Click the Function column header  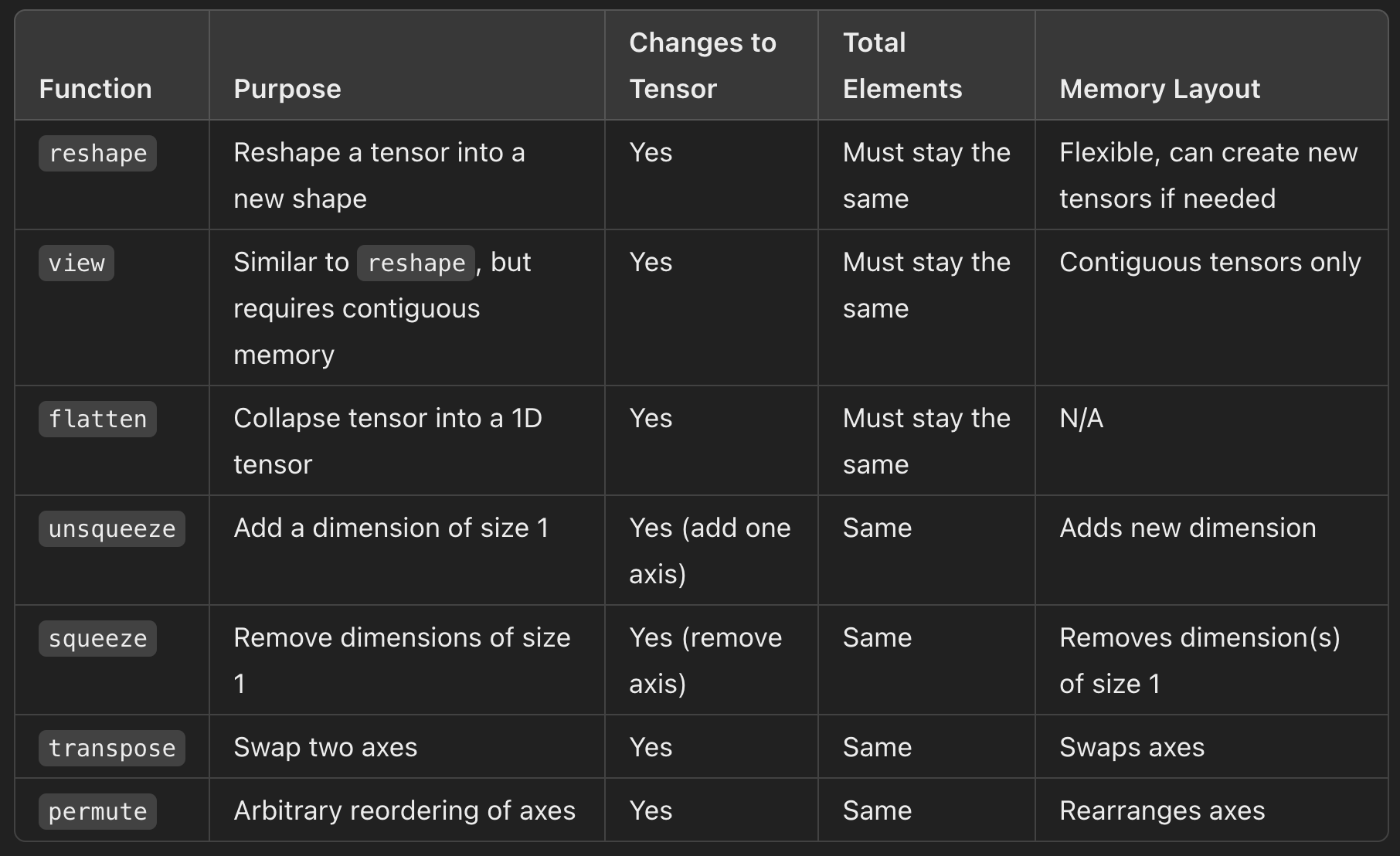tap(95, 89)
